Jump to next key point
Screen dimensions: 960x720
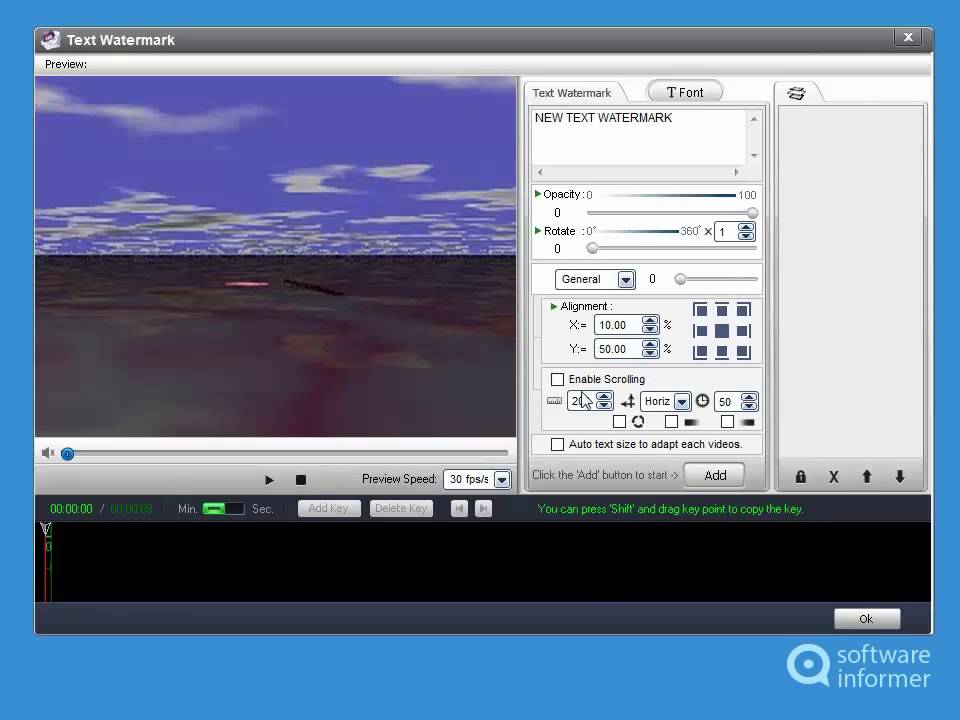(x=483, y=509)
